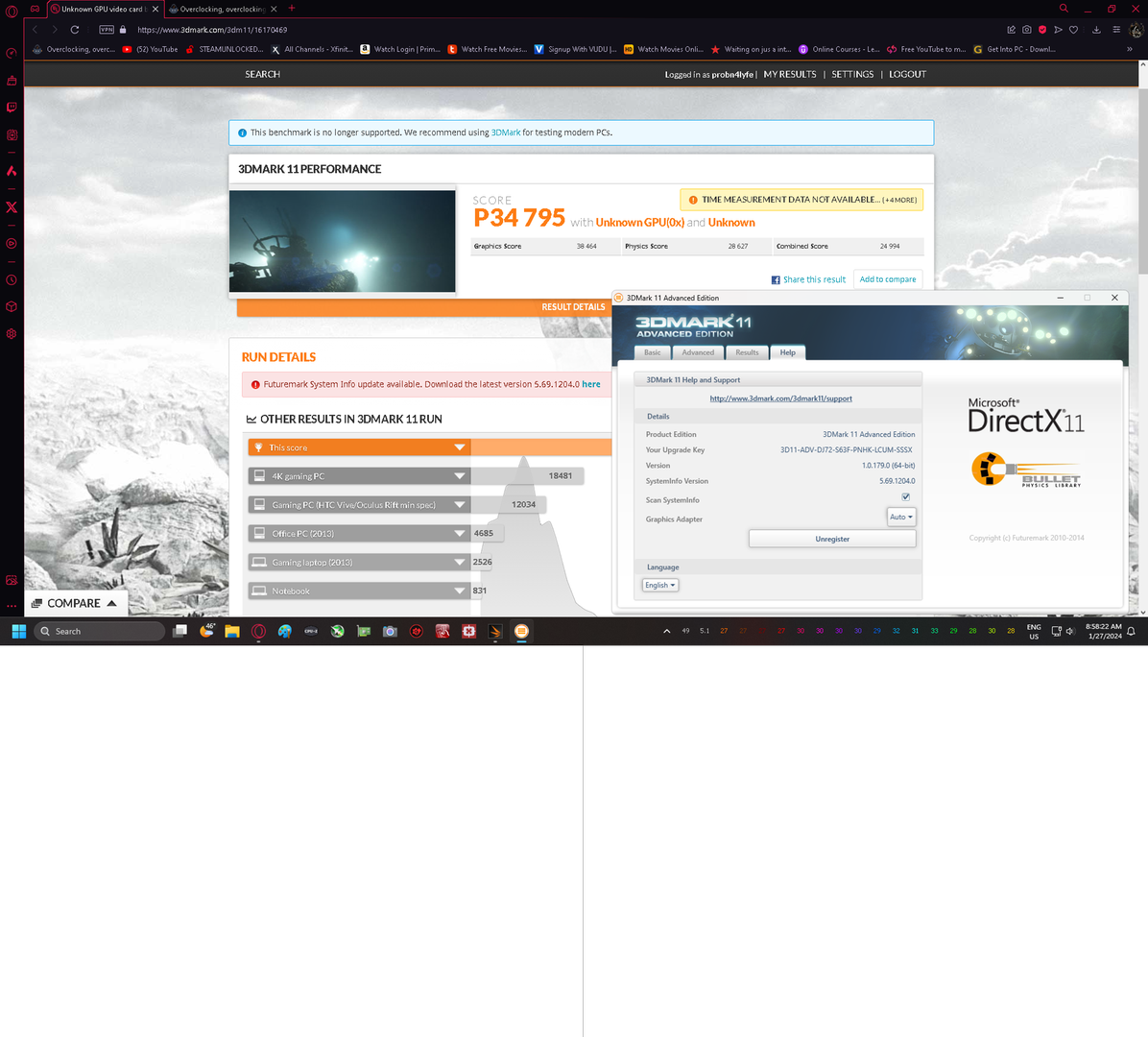
Task: Expand the Office PC (2013) row
Action: (x=359, y=533)
